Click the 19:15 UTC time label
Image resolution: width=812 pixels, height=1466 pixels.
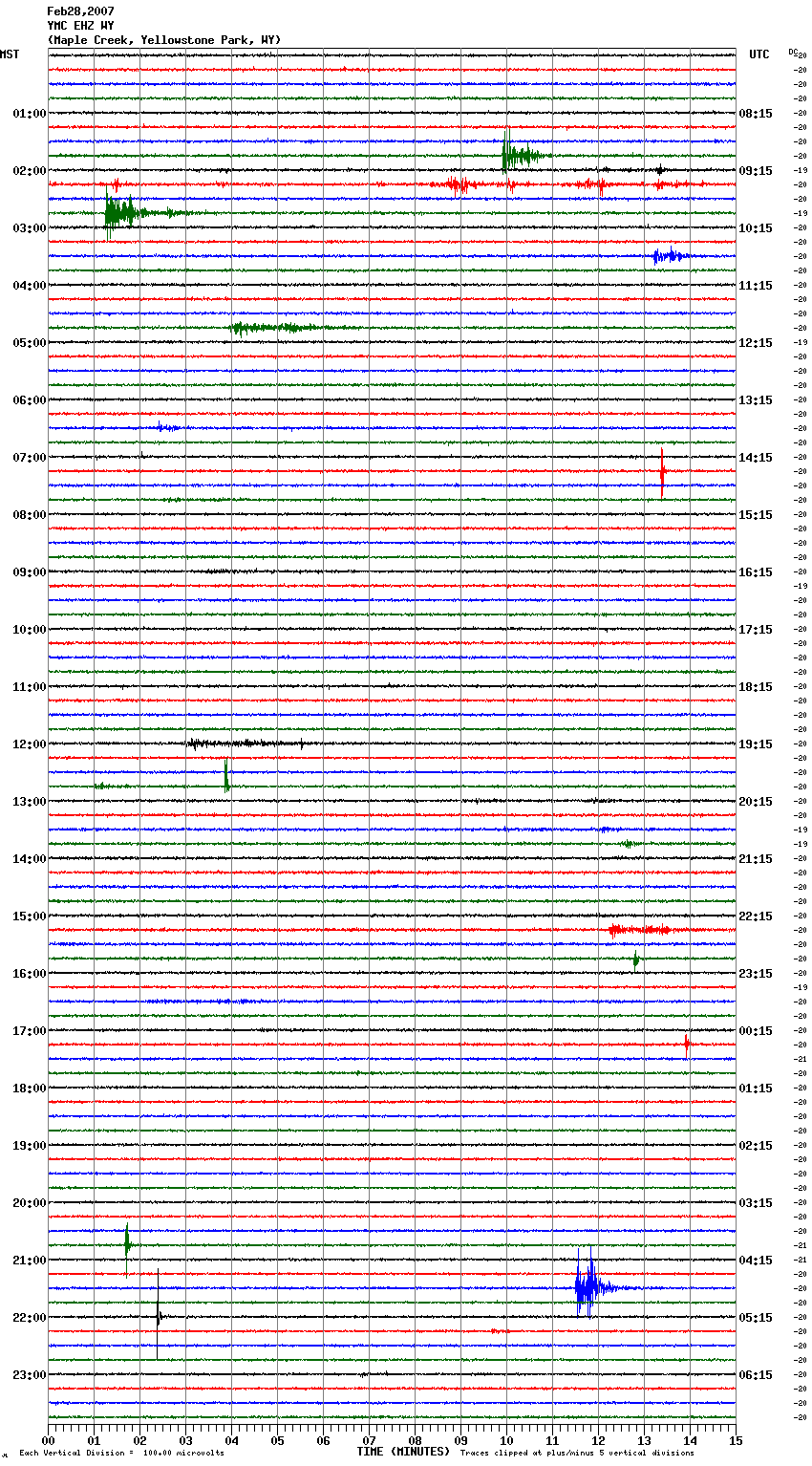tap(756, 744)
